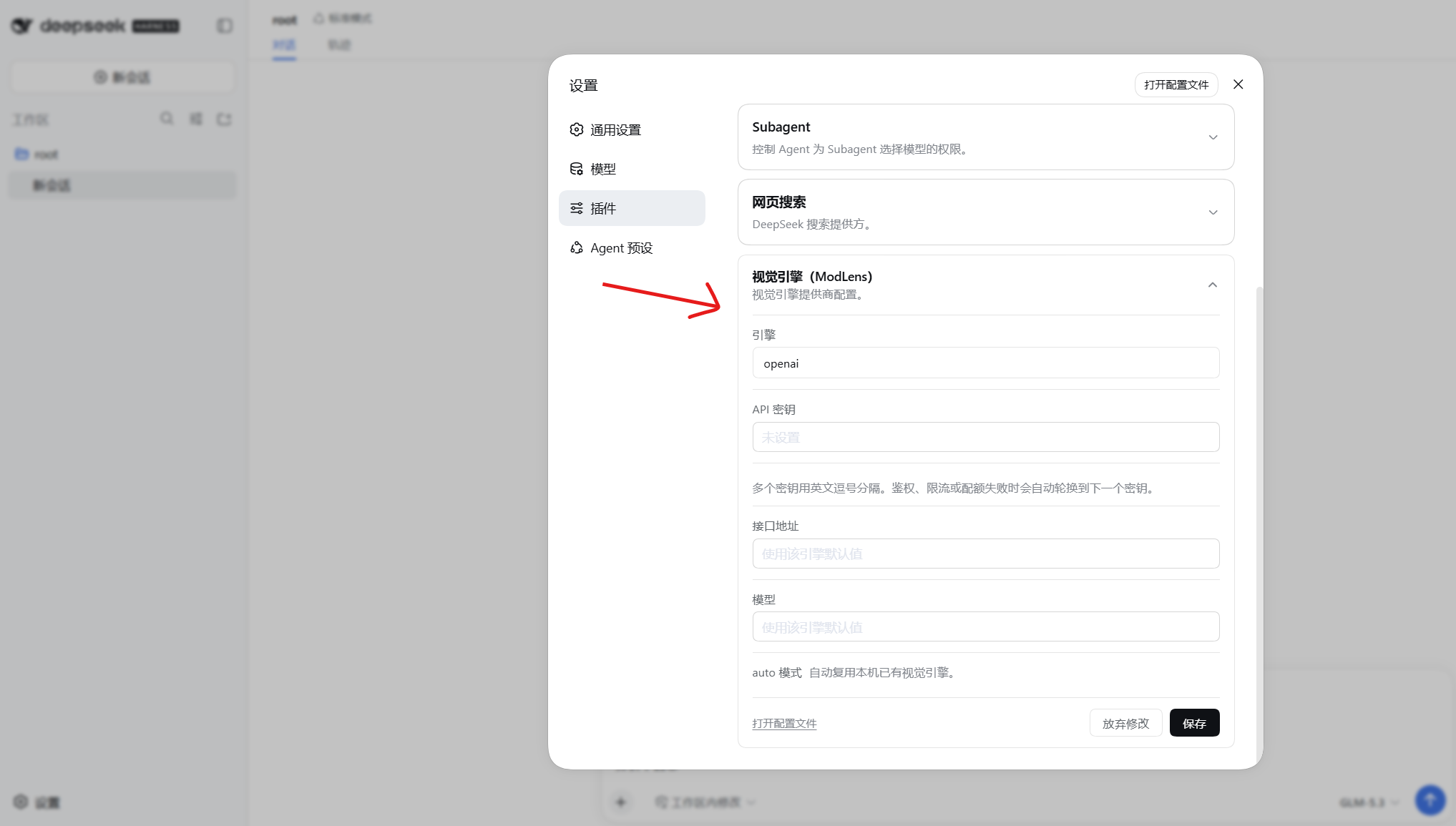Switch to the second tab under root
This screenshot has width=1456, height=826.
[x=339, y=45]
